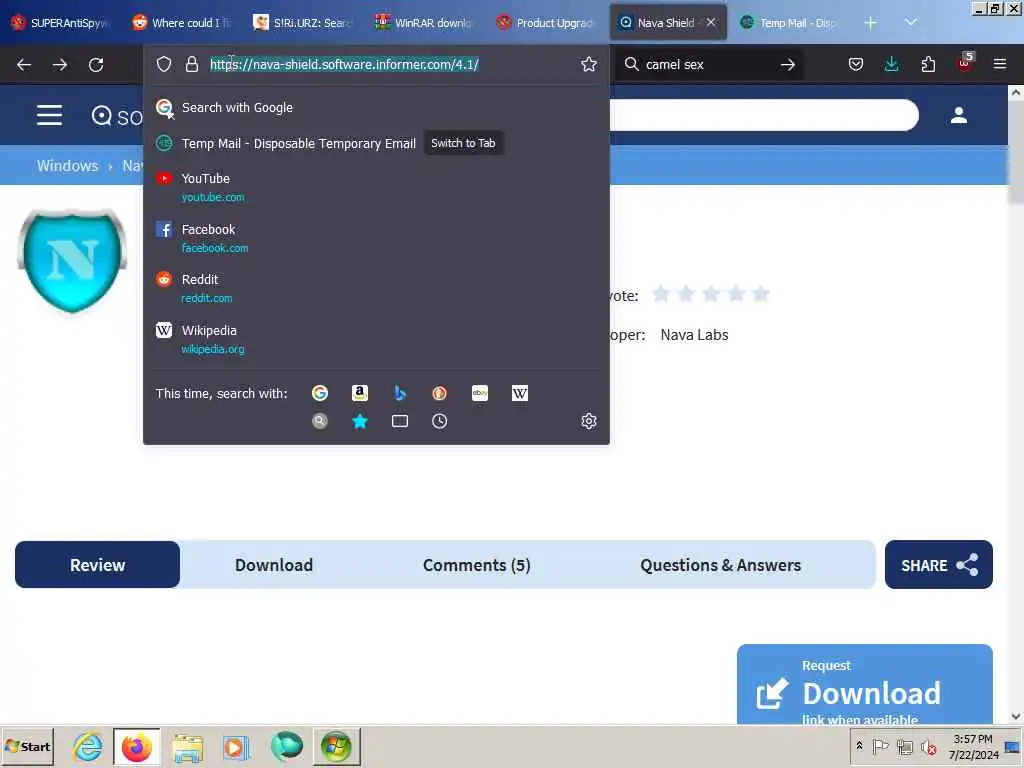Image resolution: width=1024 pixels, height=768 pixels.
Task: Open the user account icon
Action: pos(959,116)
